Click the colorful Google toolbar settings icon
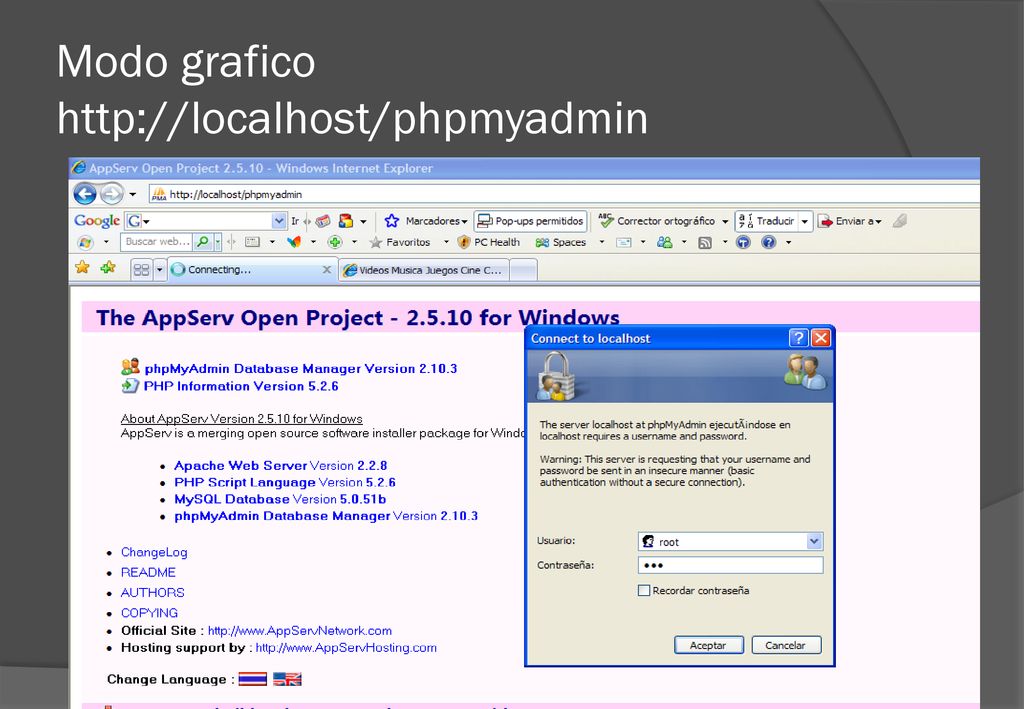Image resolution: width=1024 pixels, height=709 pixels. click(346, 221)
